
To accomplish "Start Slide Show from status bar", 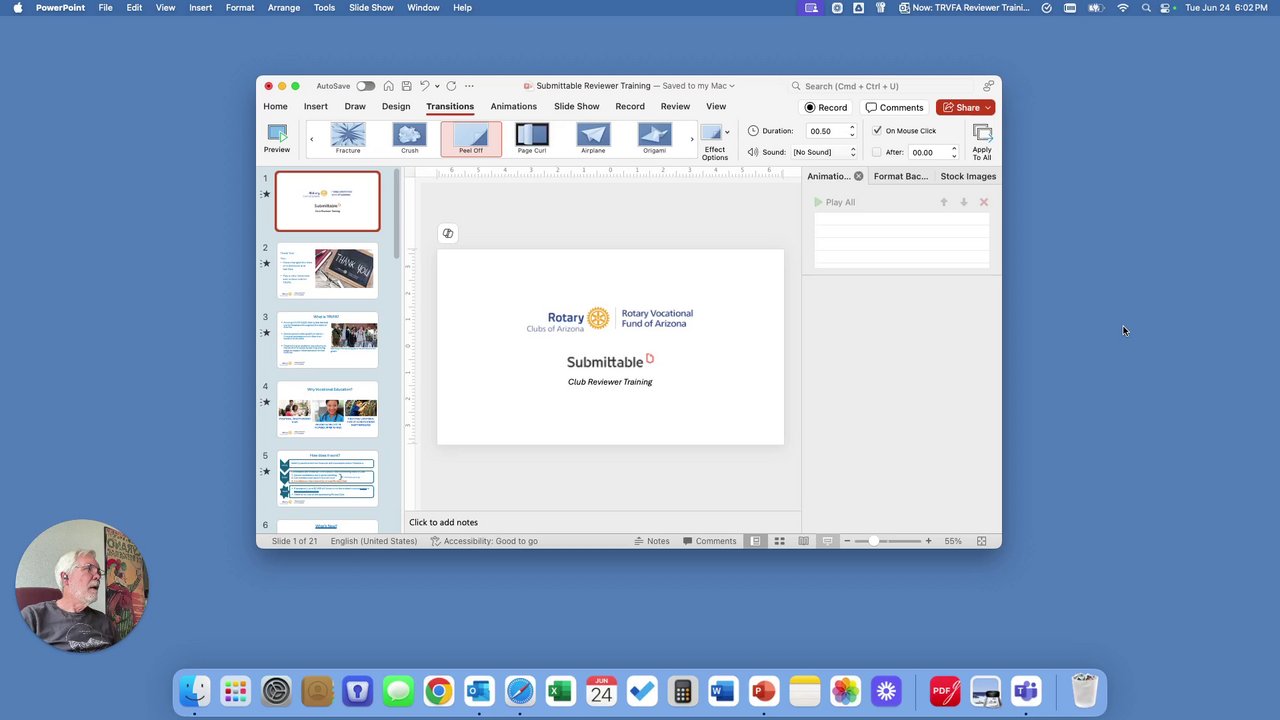I will (827, 541).
